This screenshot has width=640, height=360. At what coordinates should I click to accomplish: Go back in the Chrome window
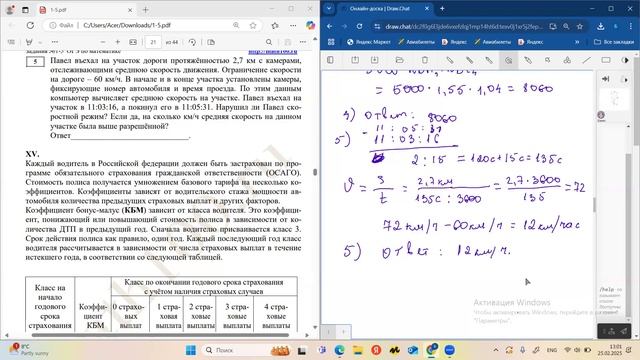click(330, 26)
